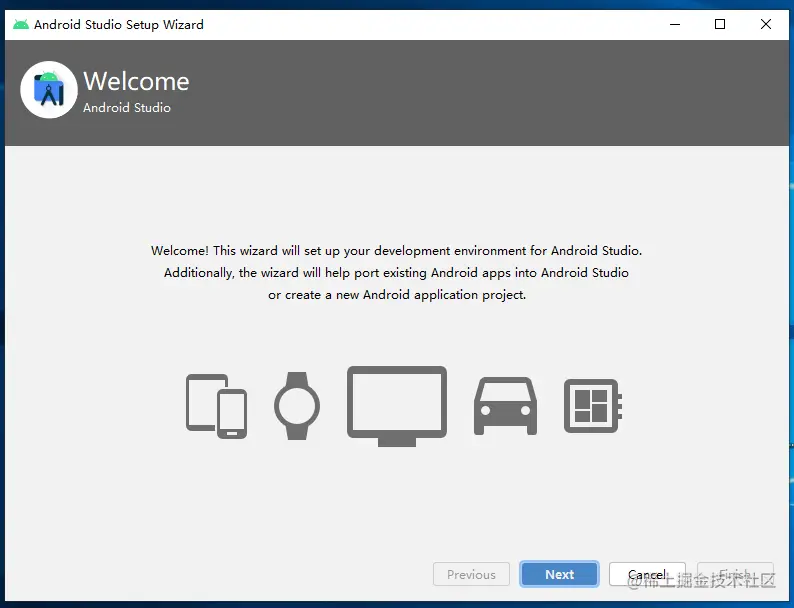
Task: Maximize the Setup Wizard window
Action: tap(720, 24)
